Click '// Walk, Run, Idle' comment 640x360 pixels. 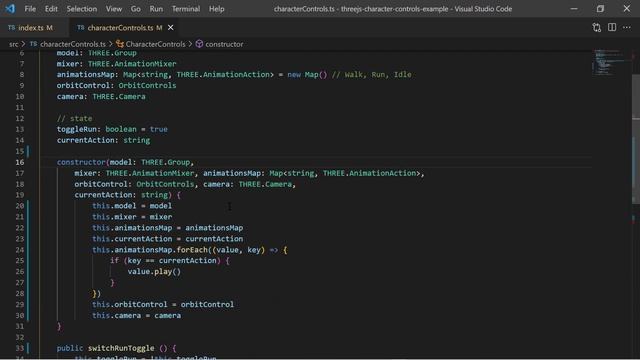[371, 75]
